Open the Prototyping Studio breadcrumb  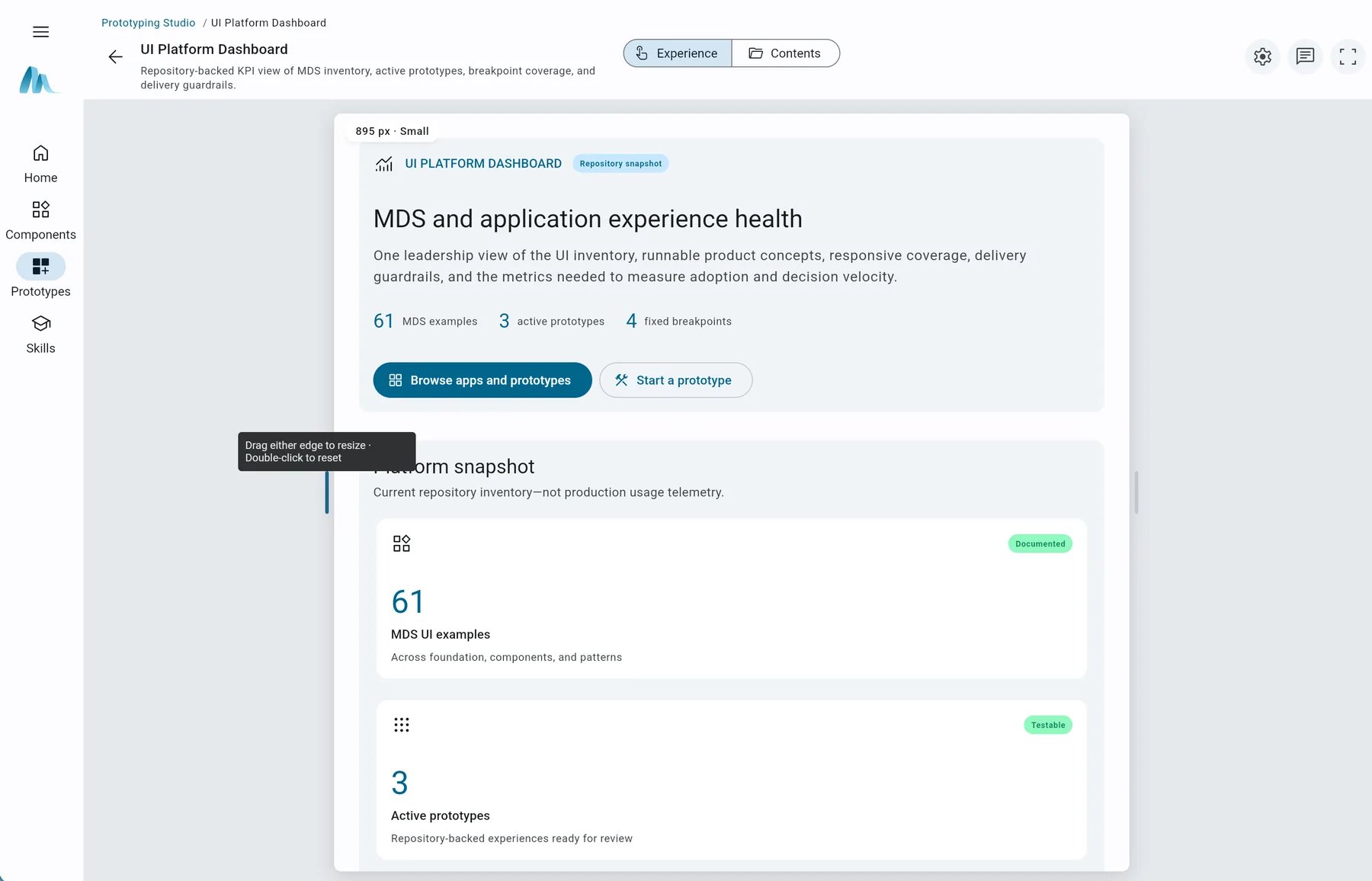tap(148, 23)
